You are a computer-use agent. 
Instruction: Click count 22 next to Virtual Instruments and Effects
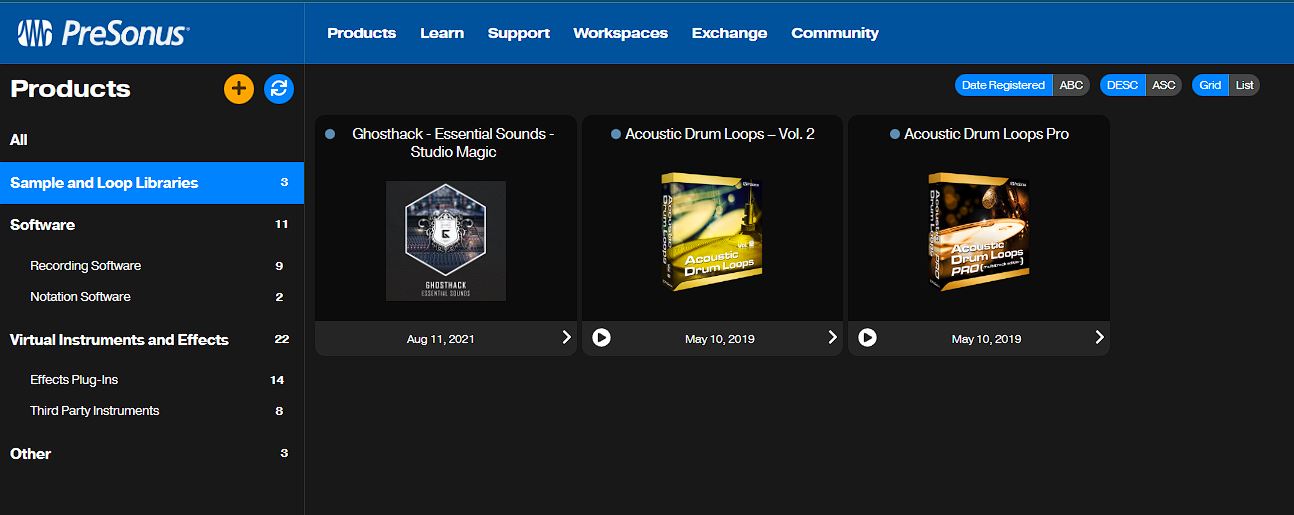coord(282,340)
